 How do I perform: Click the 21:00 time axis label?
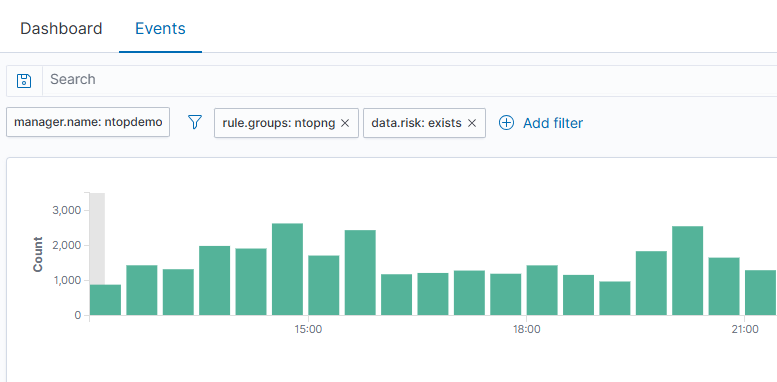745,329
